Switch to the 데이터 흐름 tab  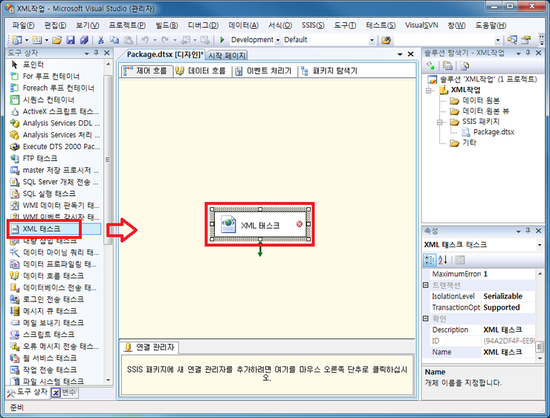pyautogui.click(x=201, y=71)
